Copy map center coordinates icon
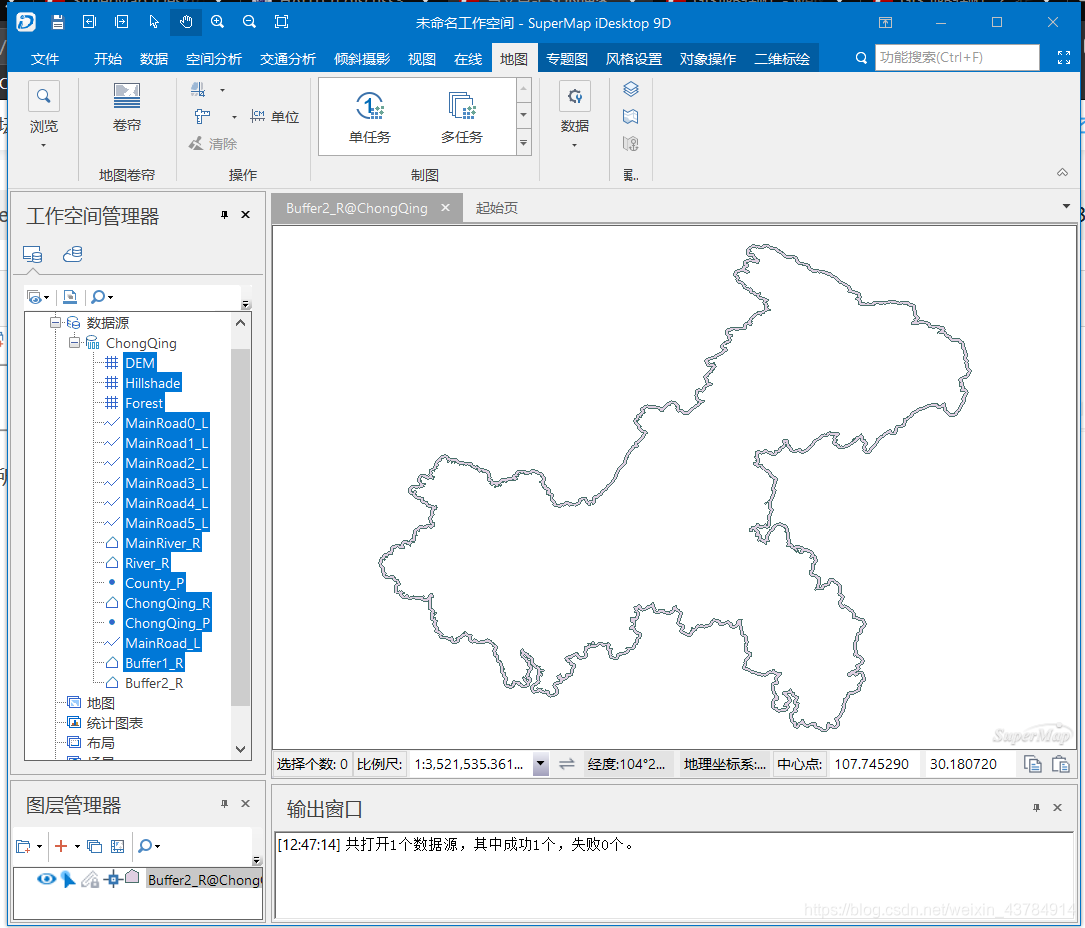The height and width of the screenshot is (928, 1085). [x=1032, y=764]
